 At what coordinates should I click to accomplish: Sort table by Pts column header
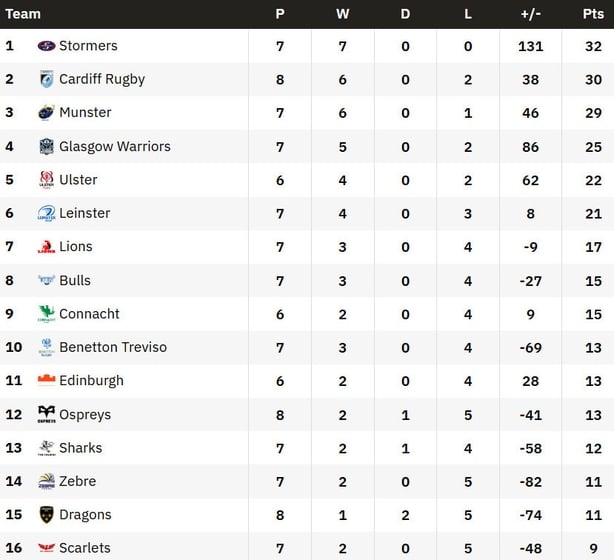[593, 14]
